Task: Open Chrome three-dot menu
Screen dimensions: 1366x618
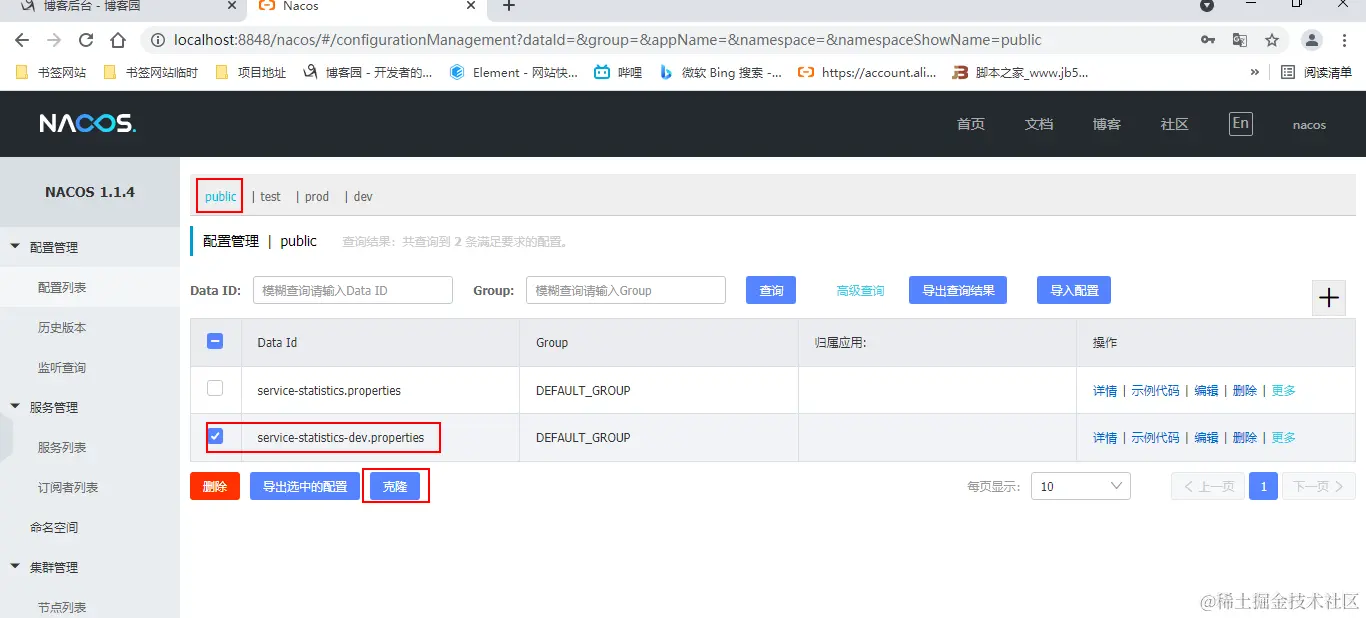Action: [x=1345, y=40]
